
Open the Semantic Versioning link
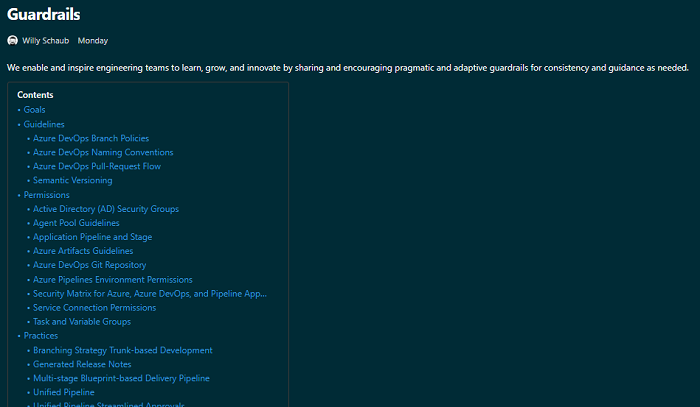(73, 180)
